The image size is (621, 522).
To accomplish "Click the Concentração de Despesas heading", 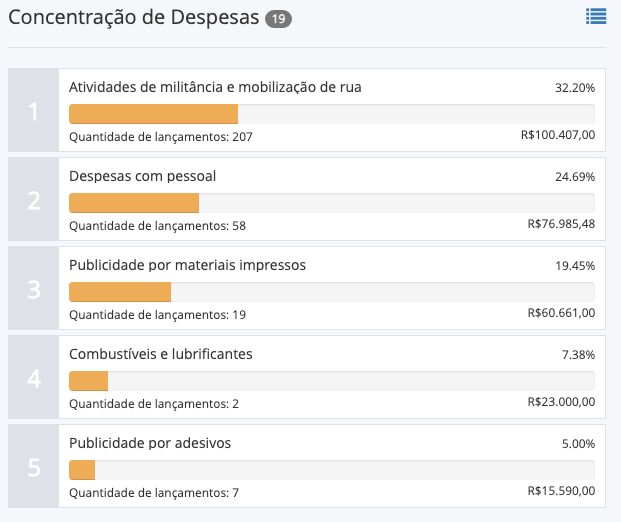I will point(133,19).
